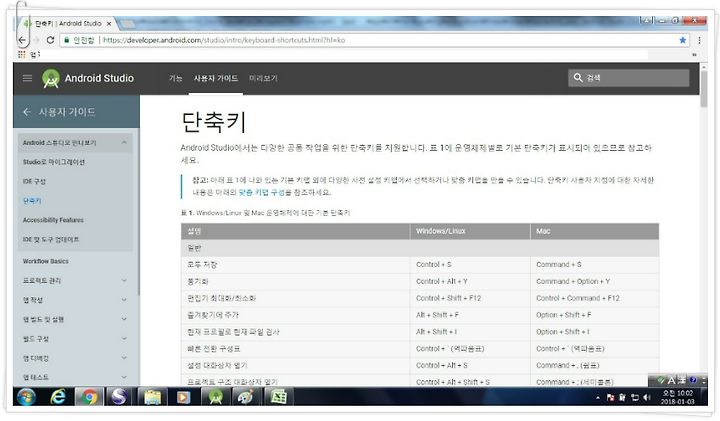
Task: Open the file explorer folder in taskbar
Action: (152, 397)
